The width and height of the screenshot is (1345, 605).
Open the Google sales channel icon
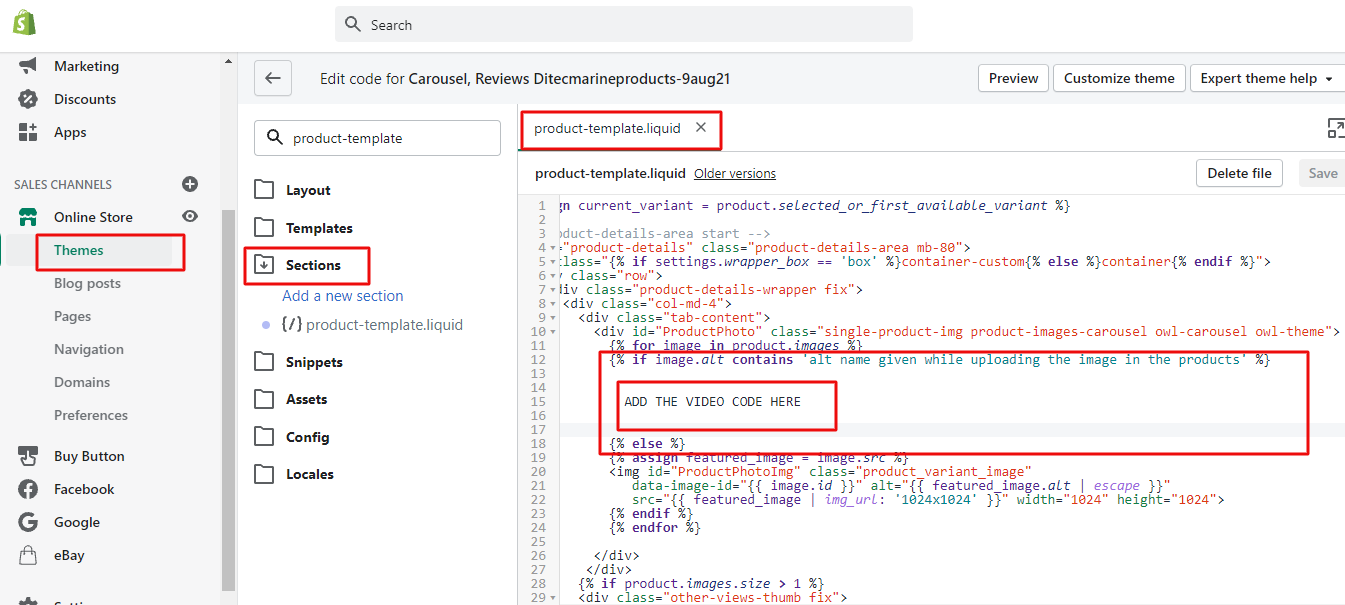(28, 522)
